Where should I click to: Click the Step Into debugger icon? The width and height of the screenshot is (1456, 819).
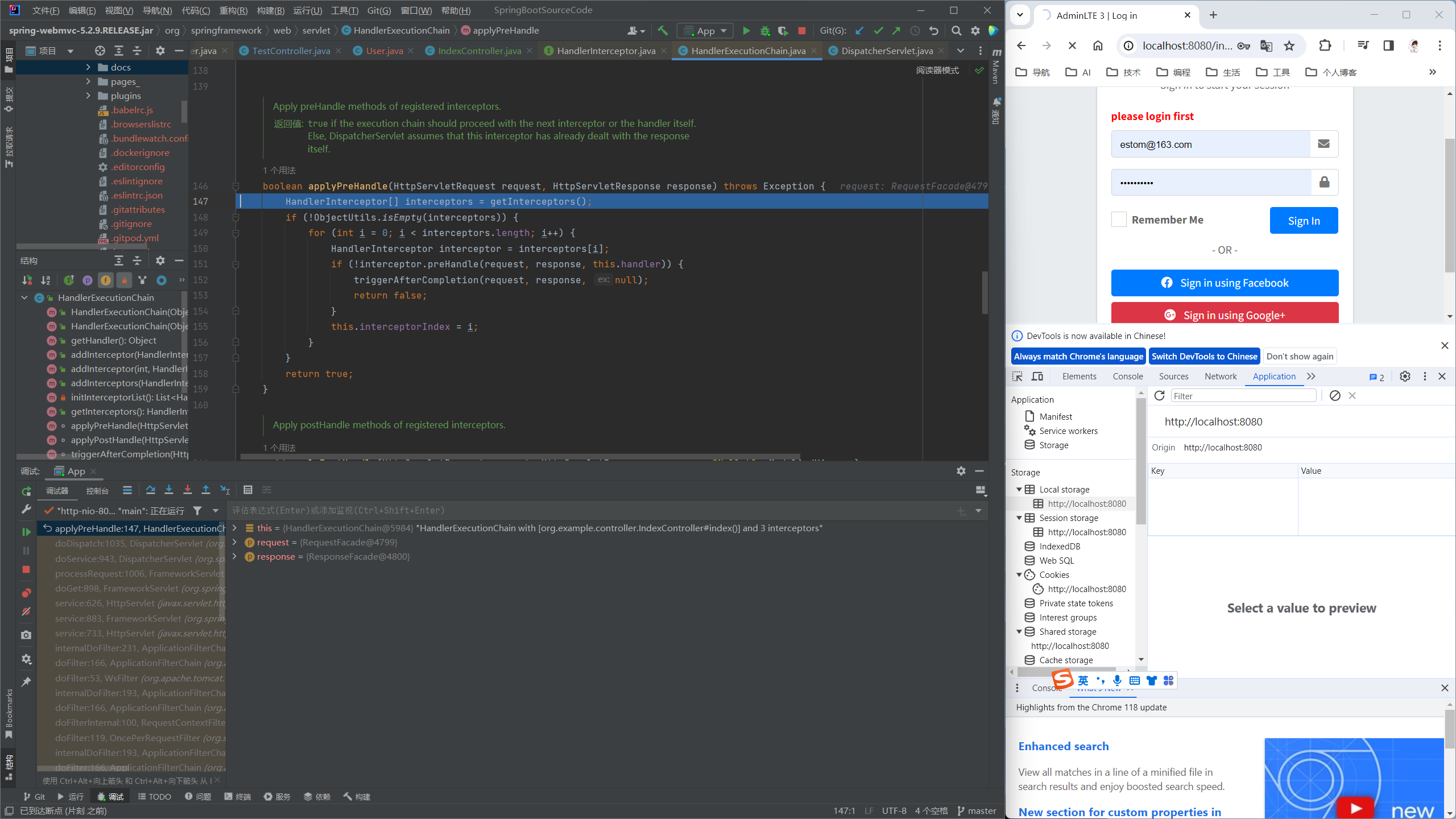[x=169, y=490]
